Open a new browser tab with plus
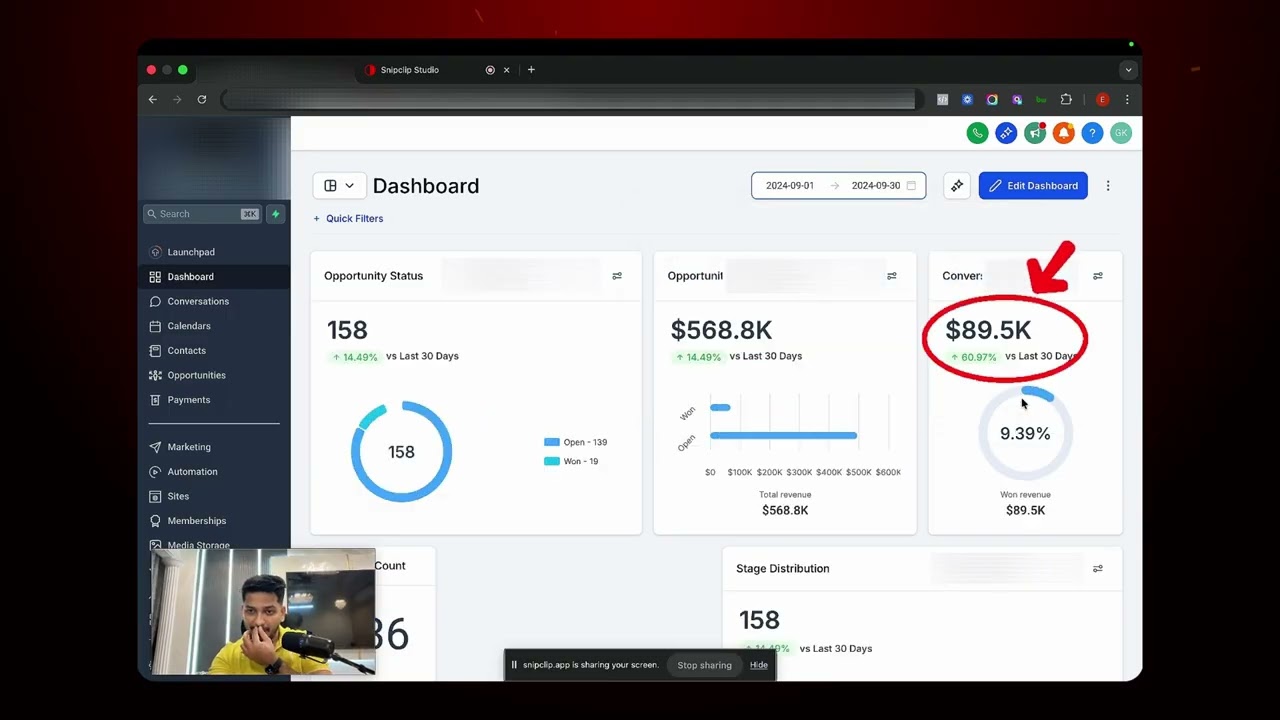This screenshot has width=1280, height=720. tap(531, 70)
